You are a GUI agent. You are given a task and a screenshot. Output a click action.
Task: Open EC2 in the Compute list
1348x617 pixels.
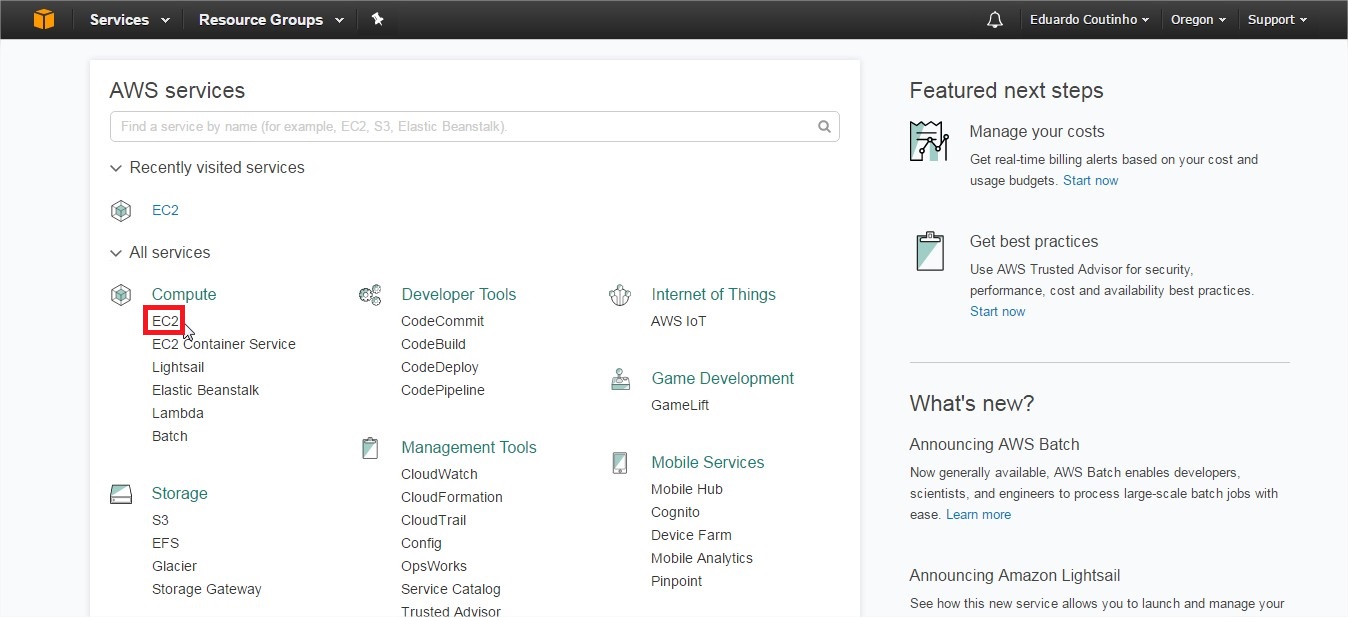pyautogui.click(x=165, y=321)
